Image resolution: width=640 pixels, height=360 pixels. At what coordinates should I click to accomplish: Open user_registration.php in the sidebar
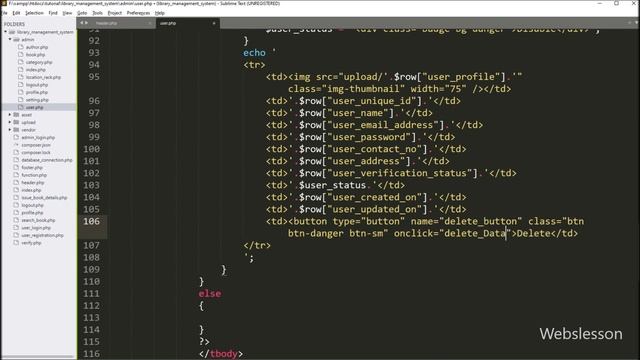point(42,235)
